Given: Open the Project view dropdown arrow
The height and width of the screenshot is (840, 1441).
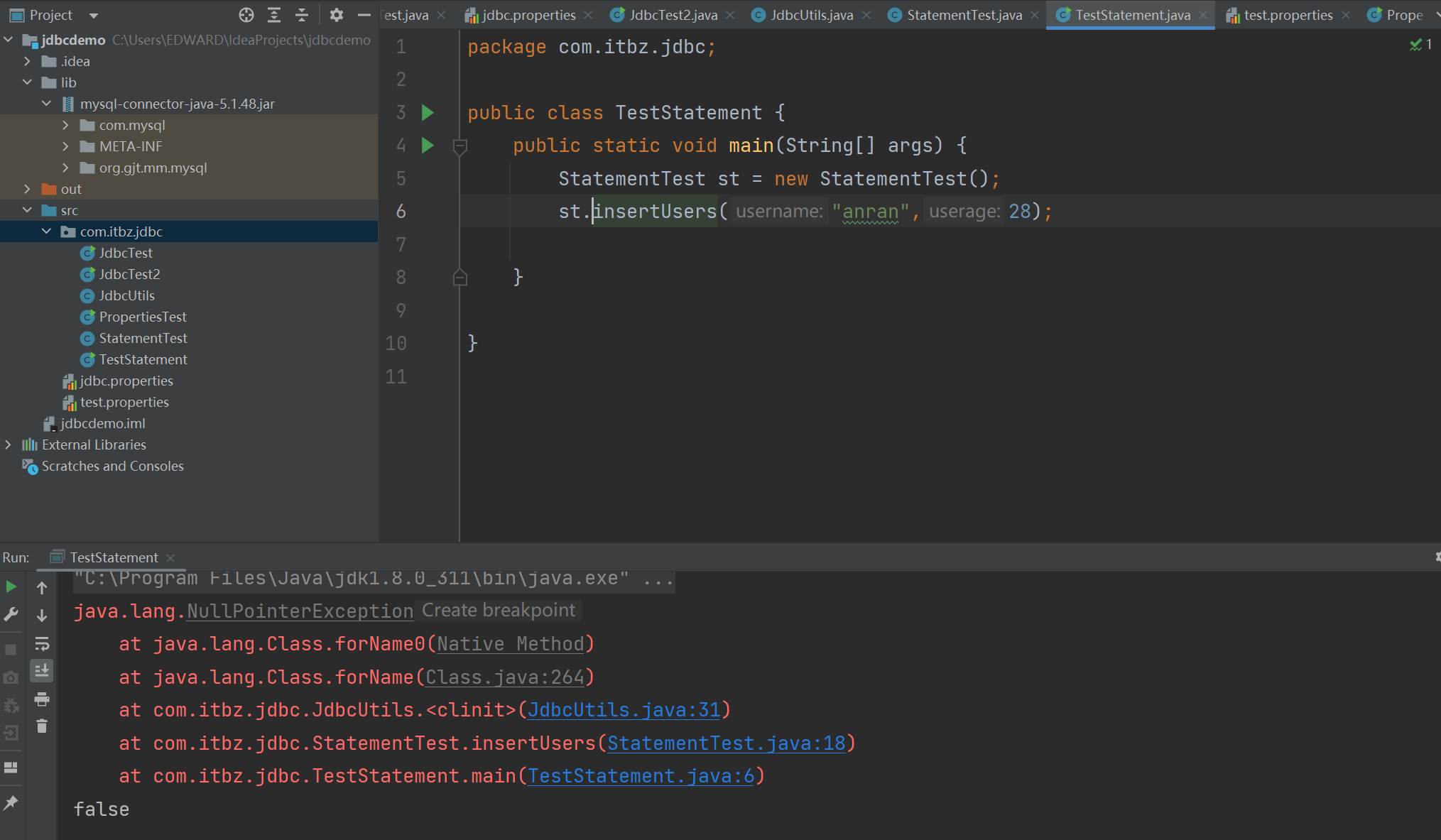Looking at the screenshot, I should click(94, 16).
